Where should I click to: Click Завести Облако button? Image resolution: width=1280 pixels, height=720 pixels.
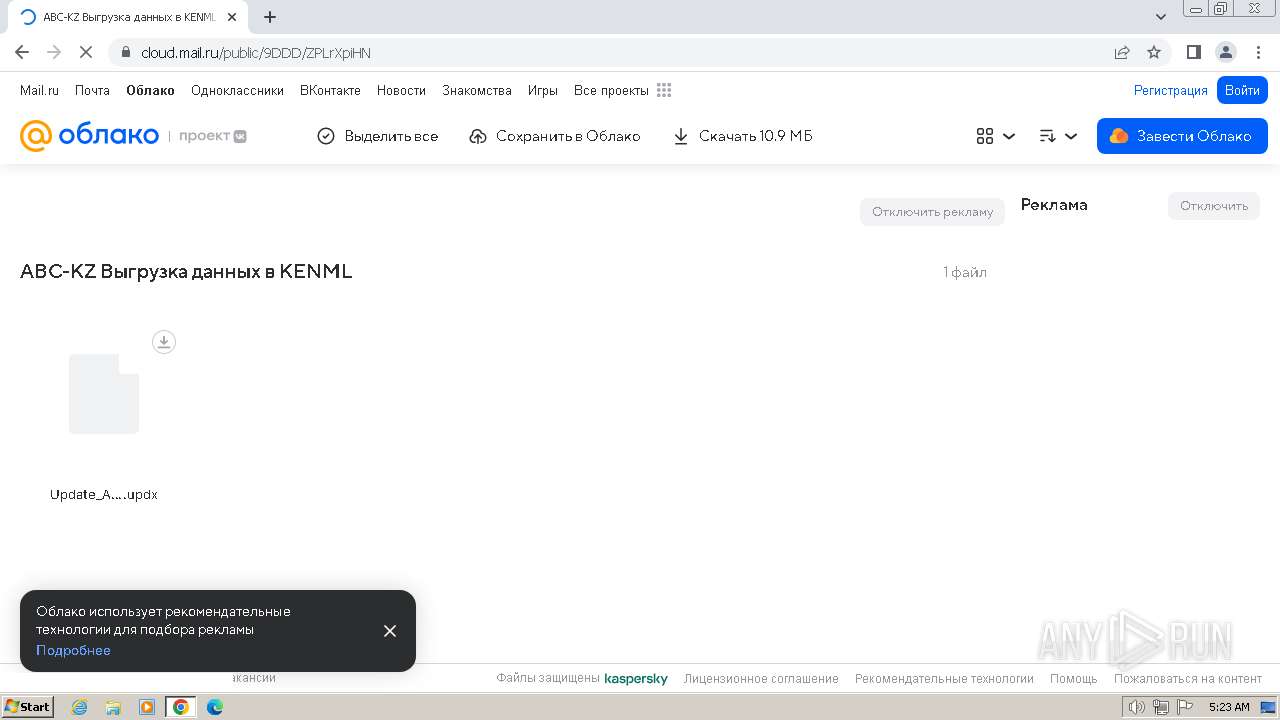(x=1182, y=136)
